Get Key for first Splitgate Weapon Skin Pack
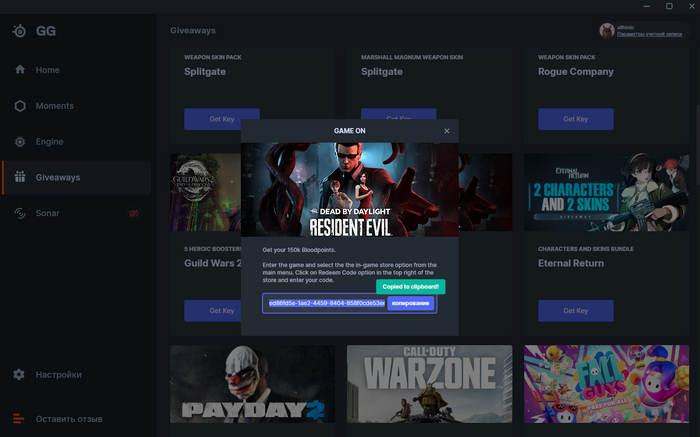700x437 pixels. click(222, 119)
